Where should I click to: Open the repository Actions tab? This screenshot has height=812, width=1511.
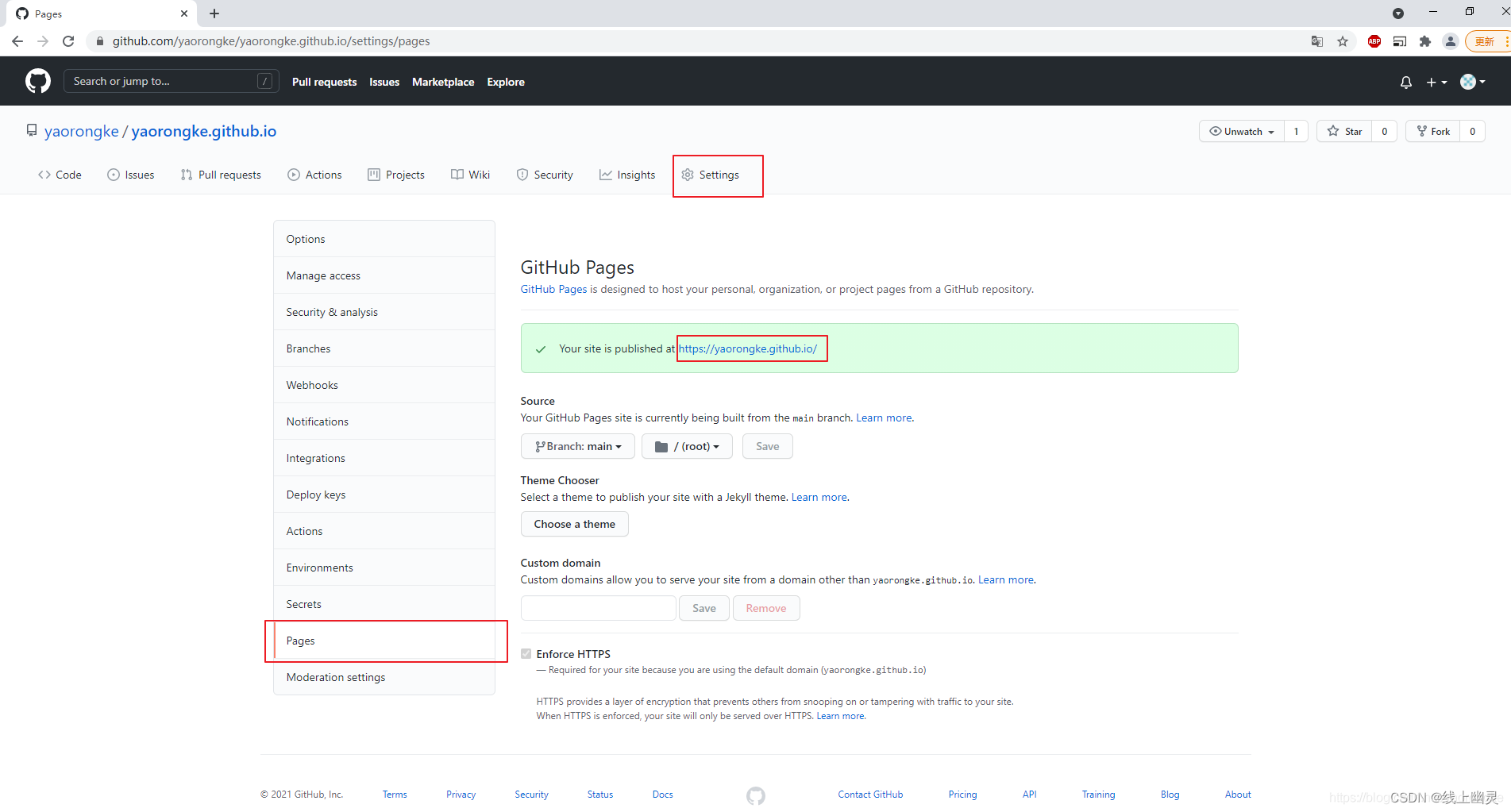(314, 175)
